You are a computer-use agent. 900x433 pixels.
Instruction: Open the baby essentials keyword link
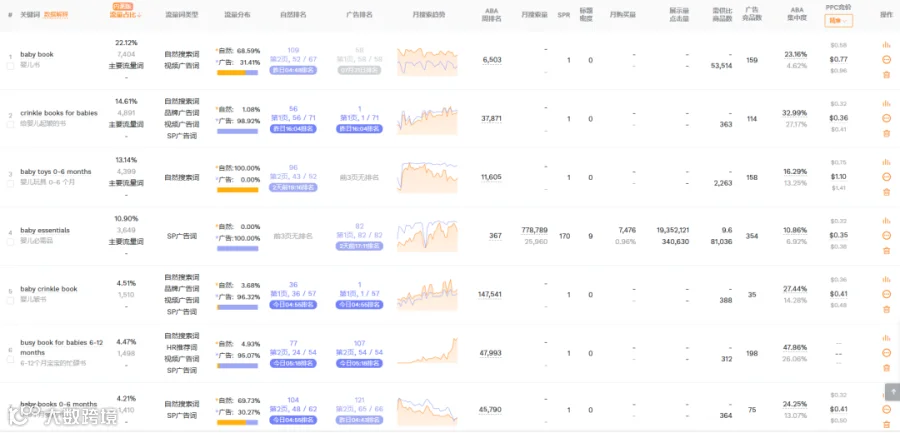click(x=45, y=230)
